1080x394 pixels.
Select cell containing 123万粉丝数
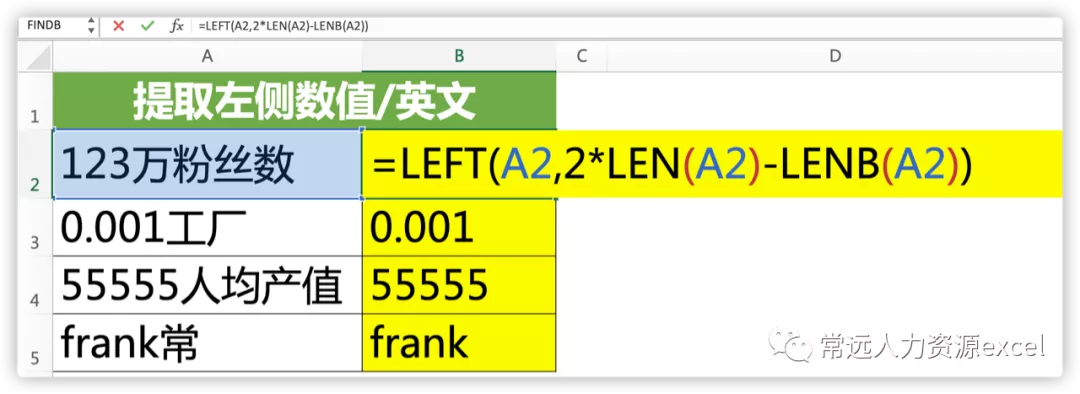click(x=207, y=164)
